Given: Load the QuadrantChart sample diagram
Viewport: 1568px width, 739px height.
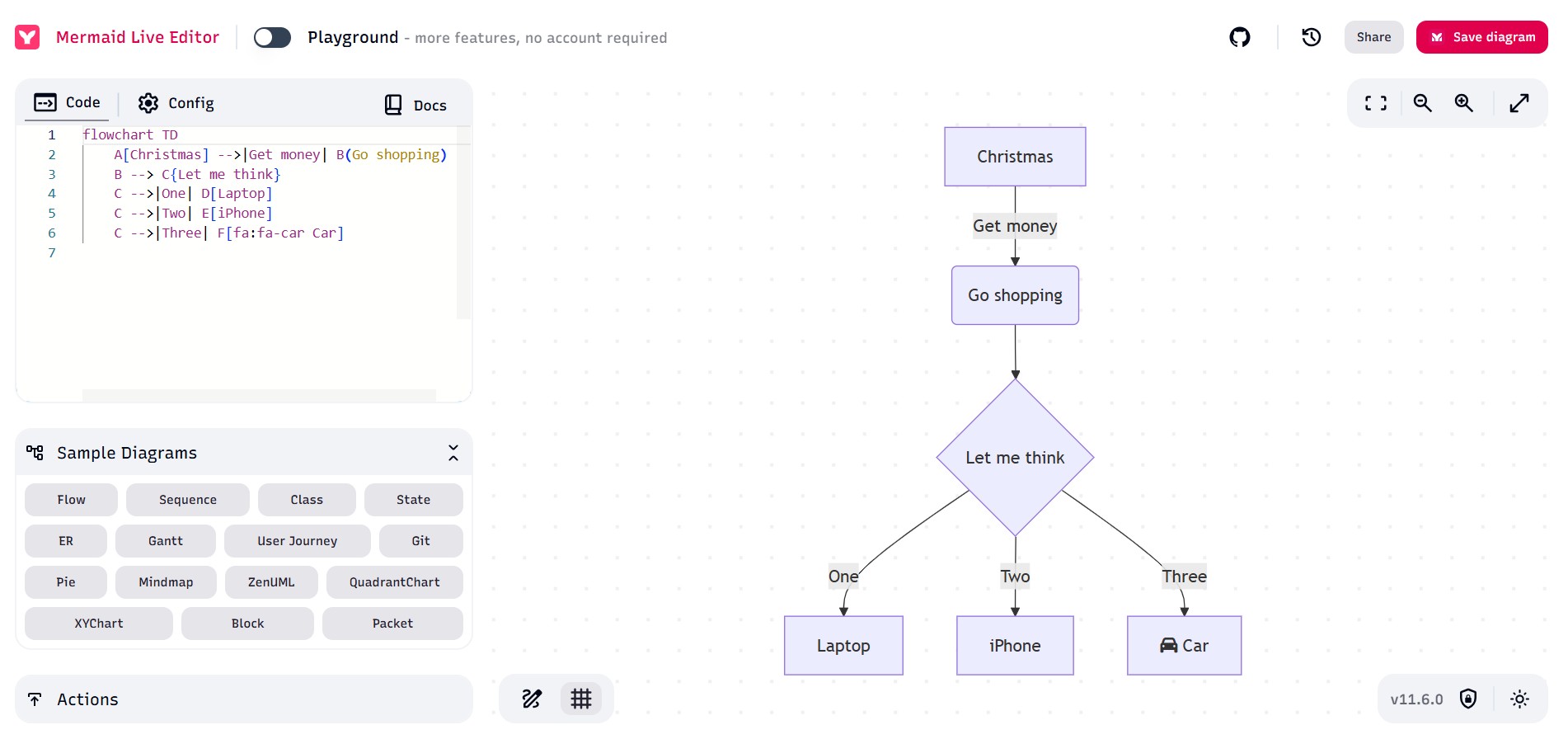Looking at the screenshot, I should tap(395, 582).
